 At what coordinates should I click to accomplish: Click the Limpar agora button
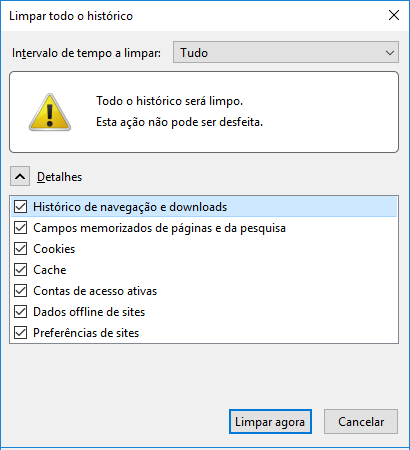click(270, 422)
